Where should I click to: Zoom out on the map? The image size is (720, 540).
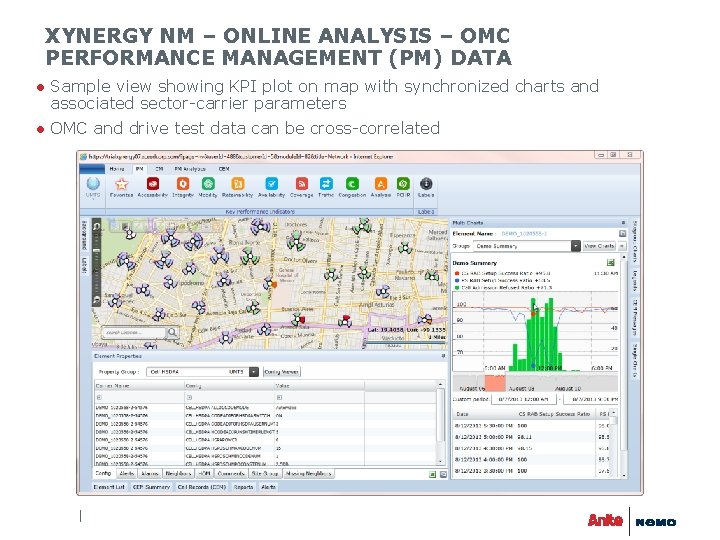tap(96, 300)
